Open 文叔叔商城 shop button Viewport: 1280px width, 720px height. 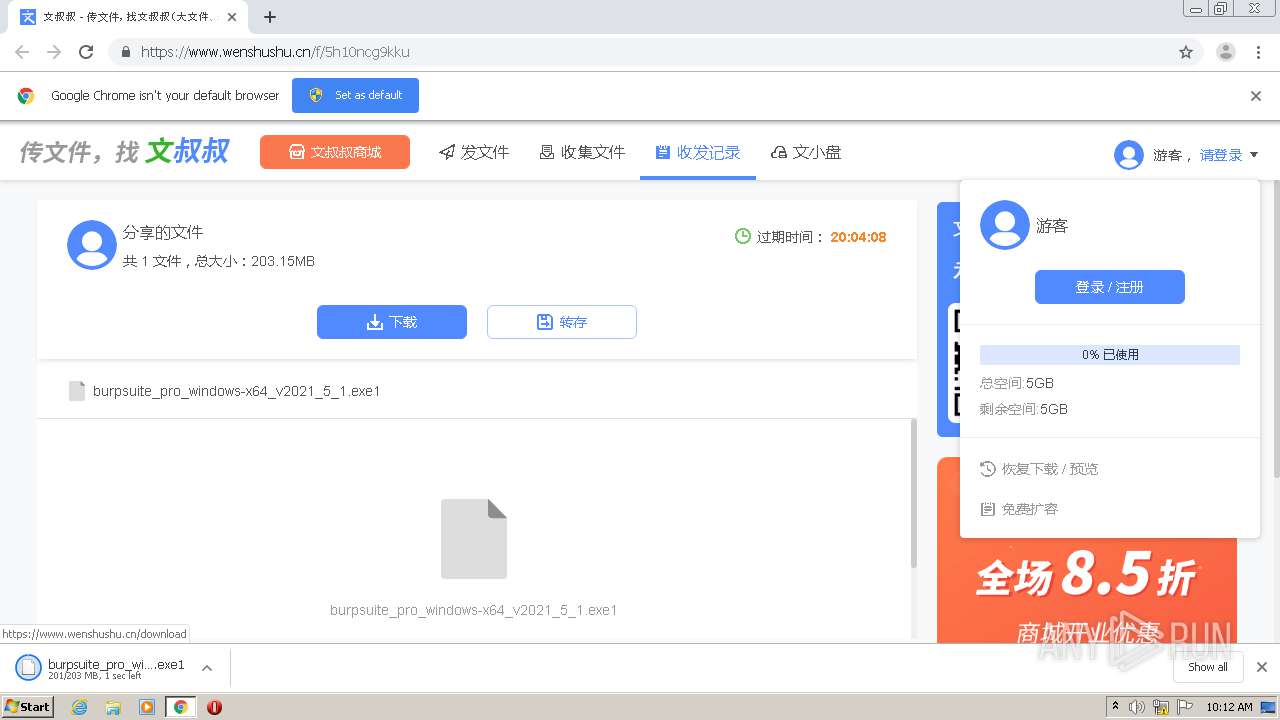point(335,152)
